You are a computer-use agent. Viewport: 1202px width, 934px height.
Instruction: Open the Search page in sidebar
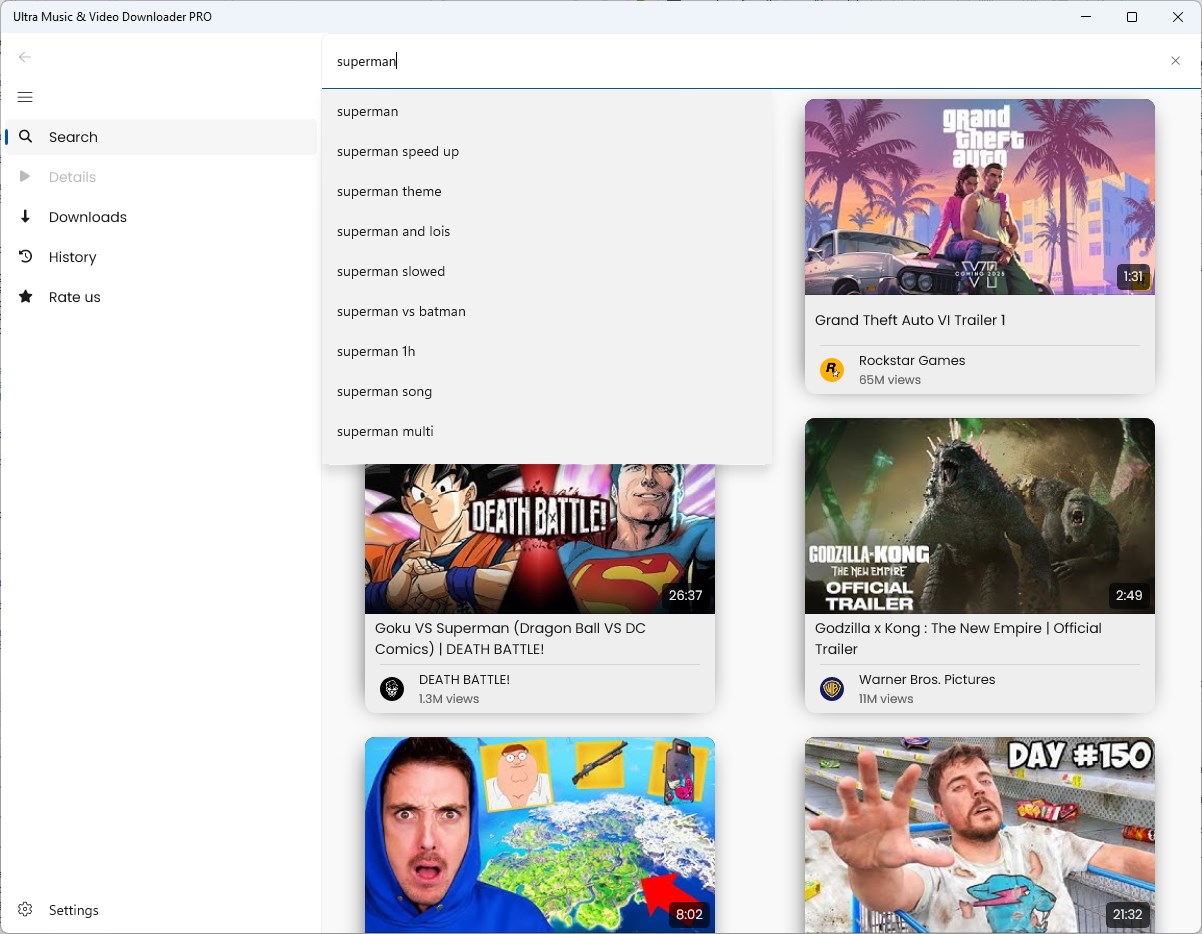[161, 137]
